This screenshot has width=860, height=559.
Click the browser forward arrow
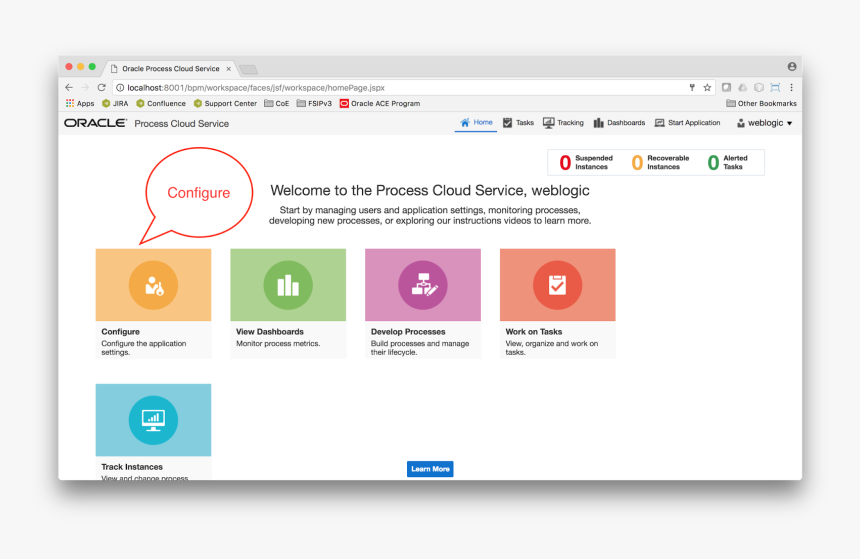click(85, 87)
